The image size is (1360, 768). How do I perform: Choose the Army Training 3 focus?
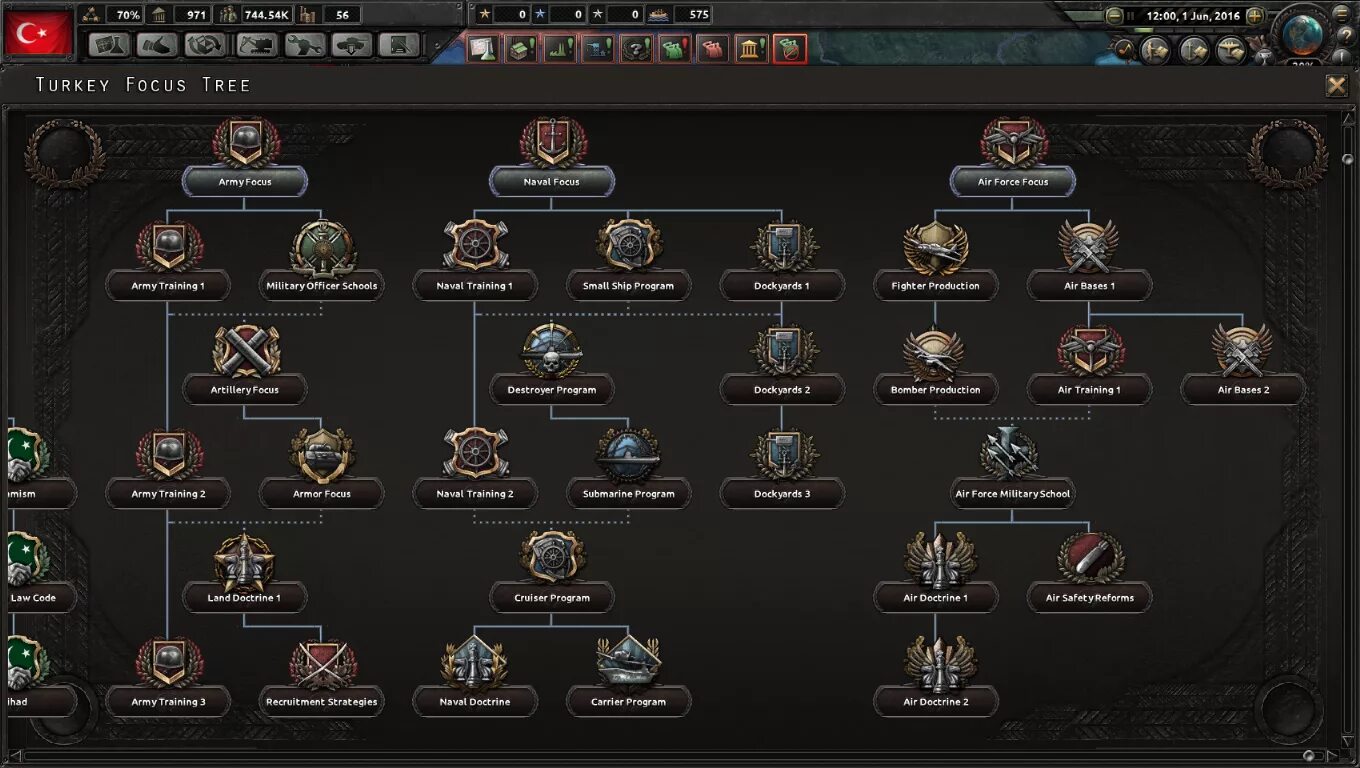(x=168, y=678)
